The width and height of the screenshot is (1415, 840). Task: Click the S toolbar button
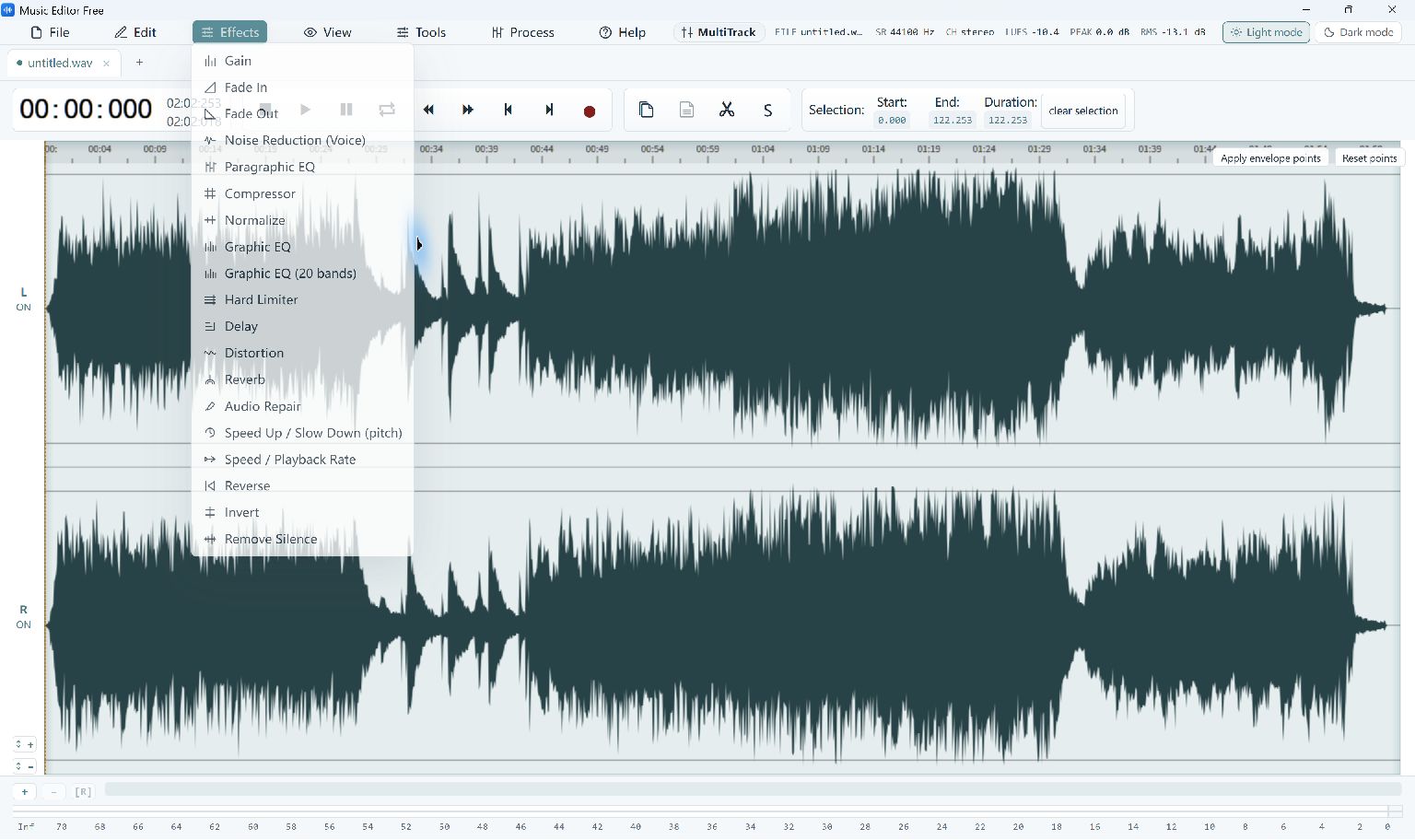point(767,111)
